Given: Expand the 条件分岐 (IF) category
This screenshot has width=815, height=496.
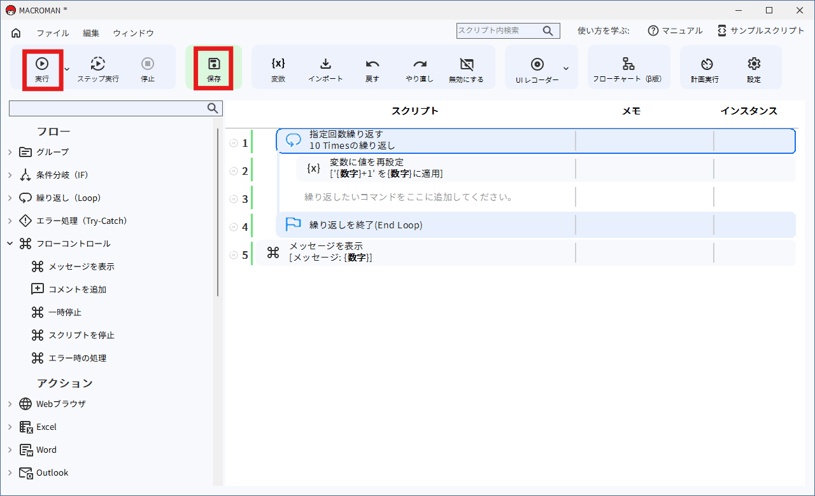Looking at the screenshot, I should [10, 175].
